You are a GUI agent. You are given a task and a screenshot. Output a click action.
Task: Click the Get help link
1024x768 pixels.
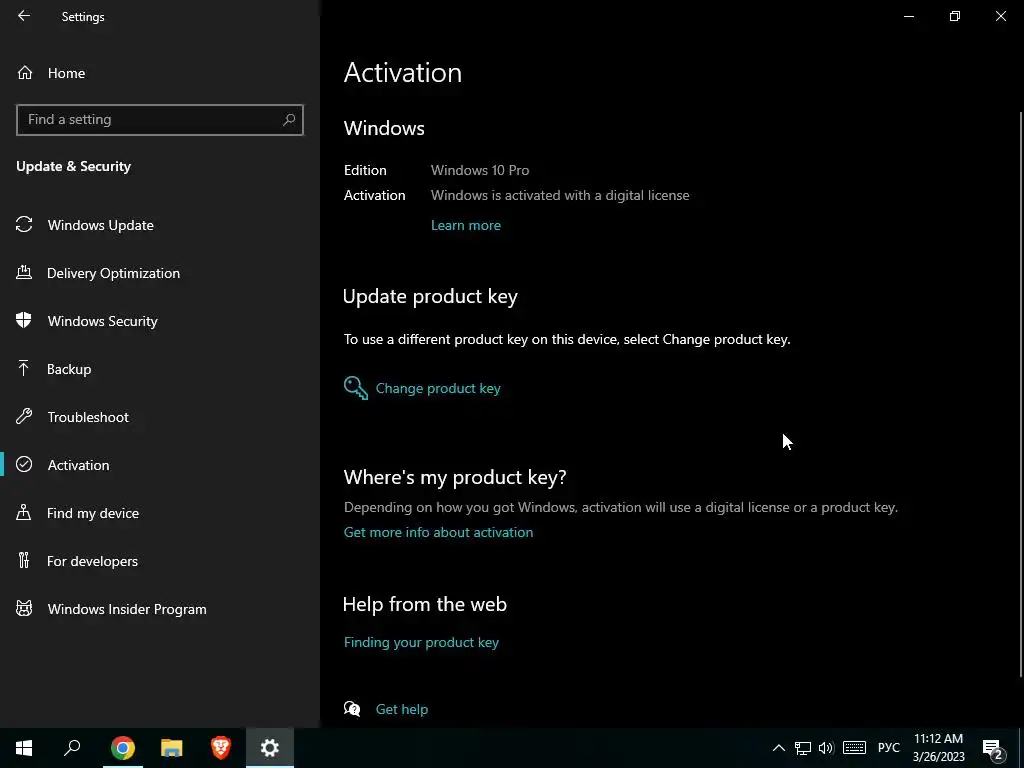(402, 709)
